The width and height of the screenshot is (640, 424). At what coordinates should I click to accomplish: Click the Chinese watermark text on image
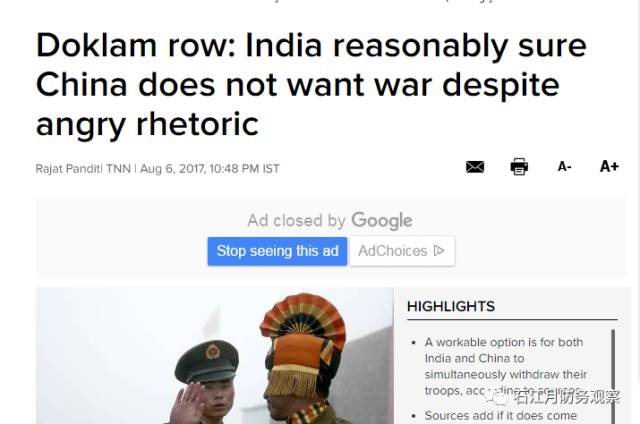[x=567, y=396]
